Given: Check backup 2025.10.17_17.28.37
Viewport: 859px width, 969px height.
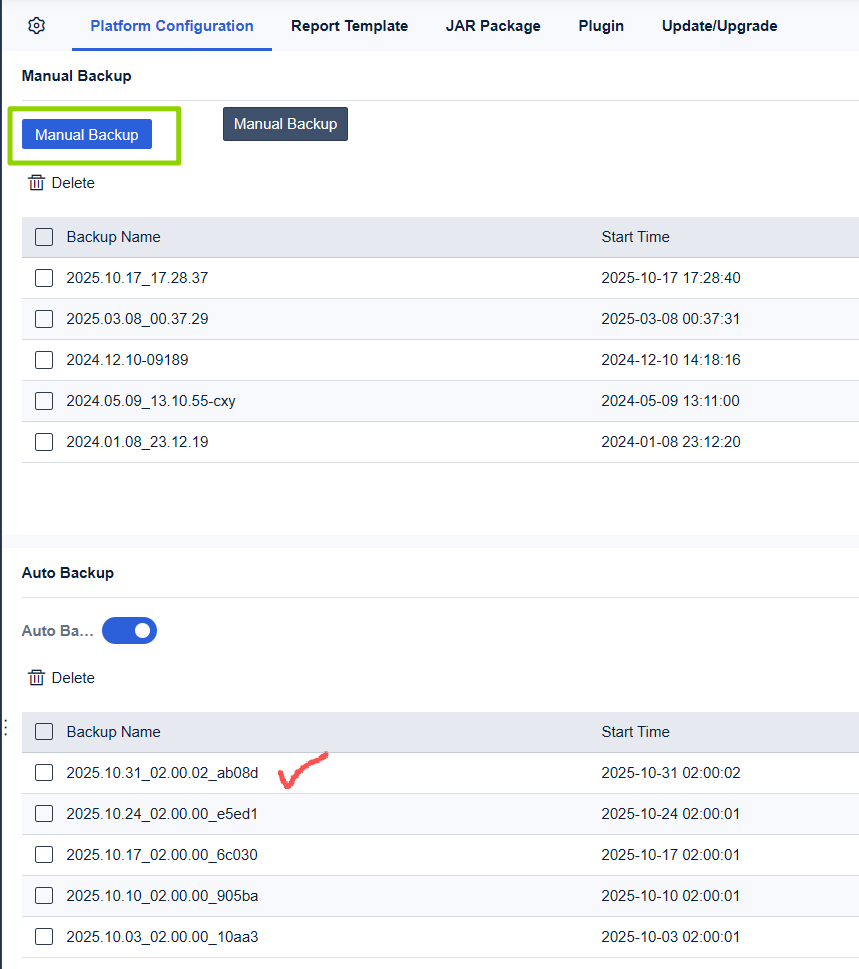Looking at the screenshot, I should pyautogui.click(x=44, y=278).
